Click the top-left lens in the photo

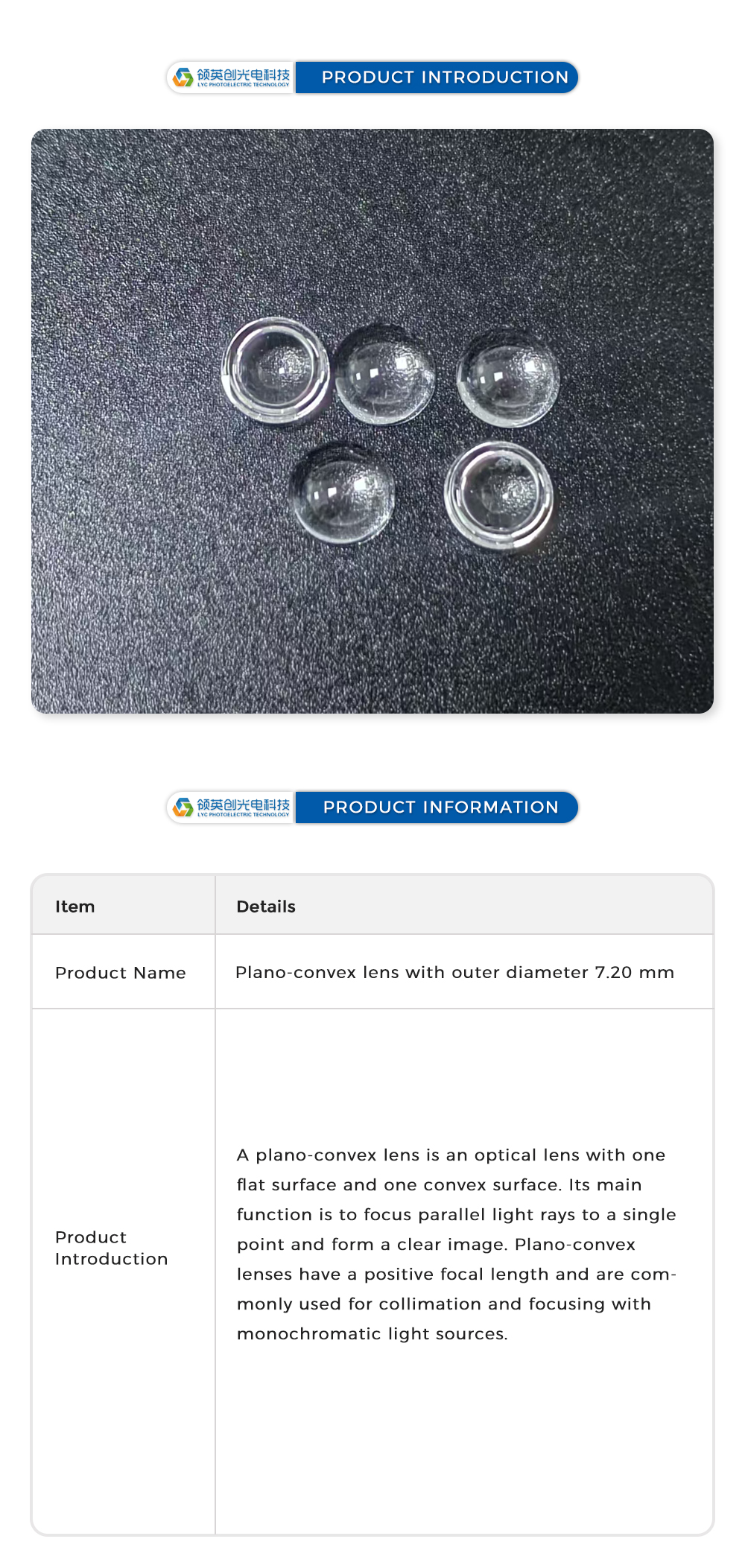(x=275, y=369)
